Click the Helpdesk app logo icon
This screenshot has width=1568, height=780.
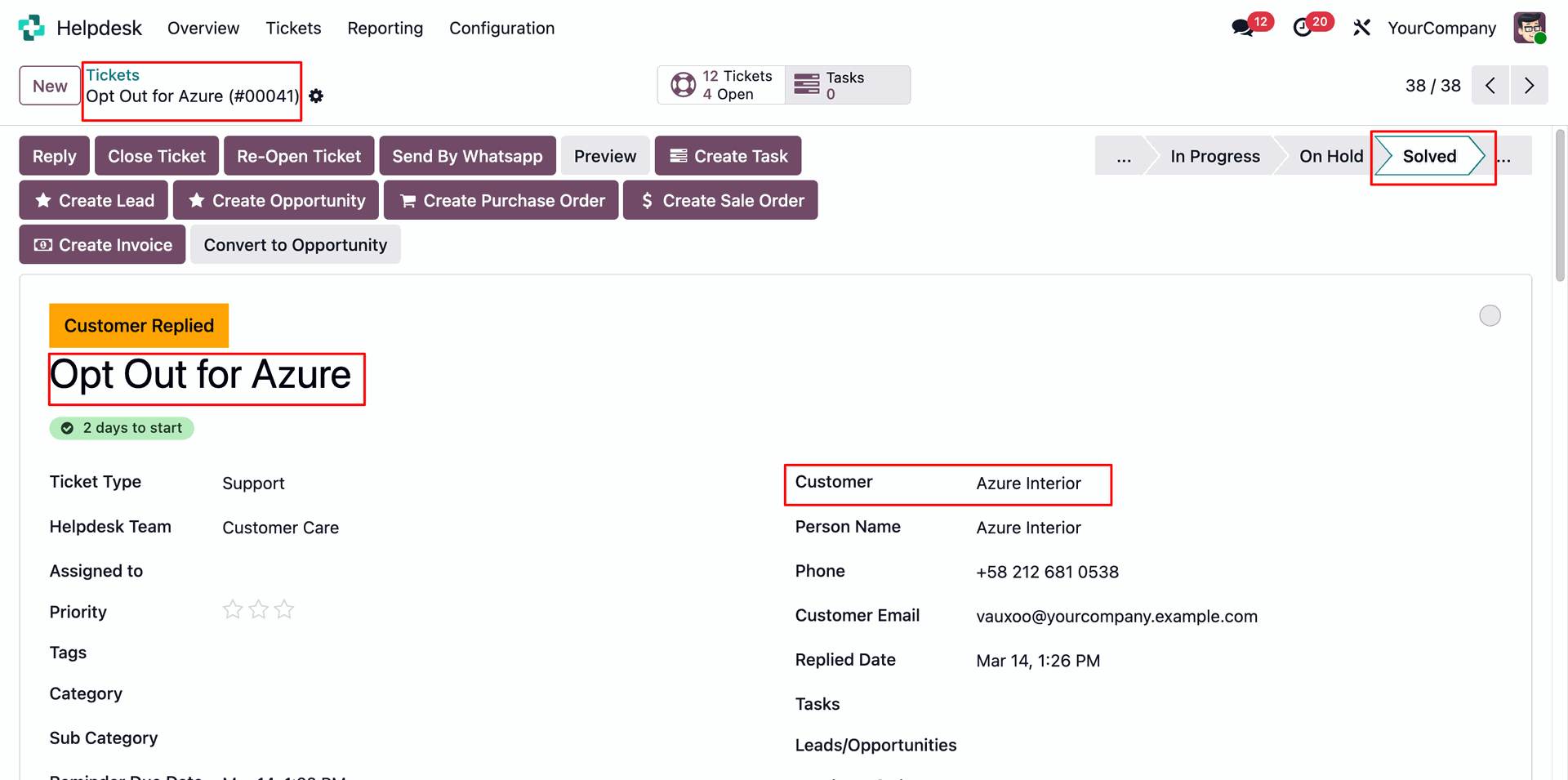tap(31, 28)
